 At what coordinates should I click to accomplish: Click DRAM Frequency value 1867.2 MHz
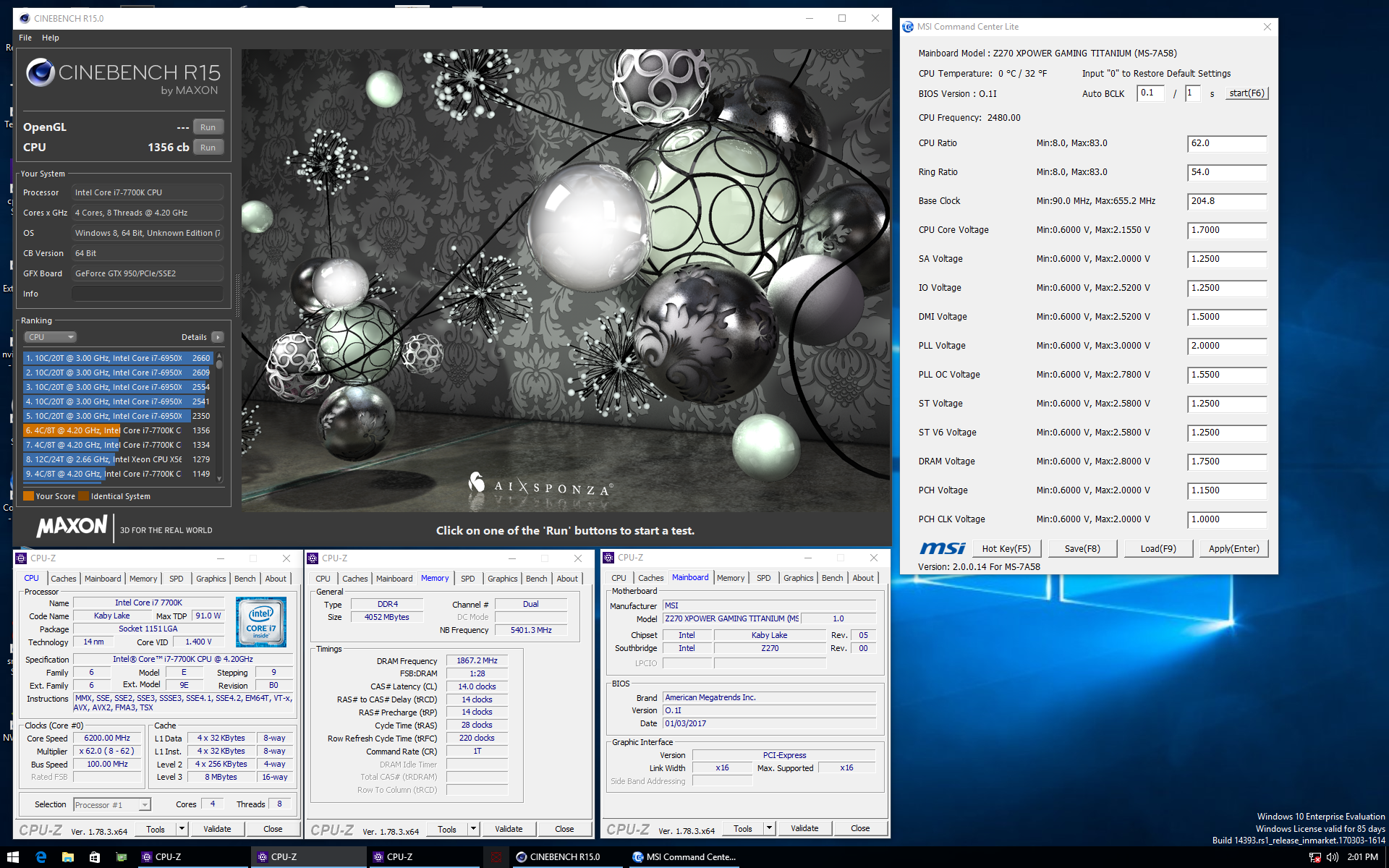pos(477,660)
